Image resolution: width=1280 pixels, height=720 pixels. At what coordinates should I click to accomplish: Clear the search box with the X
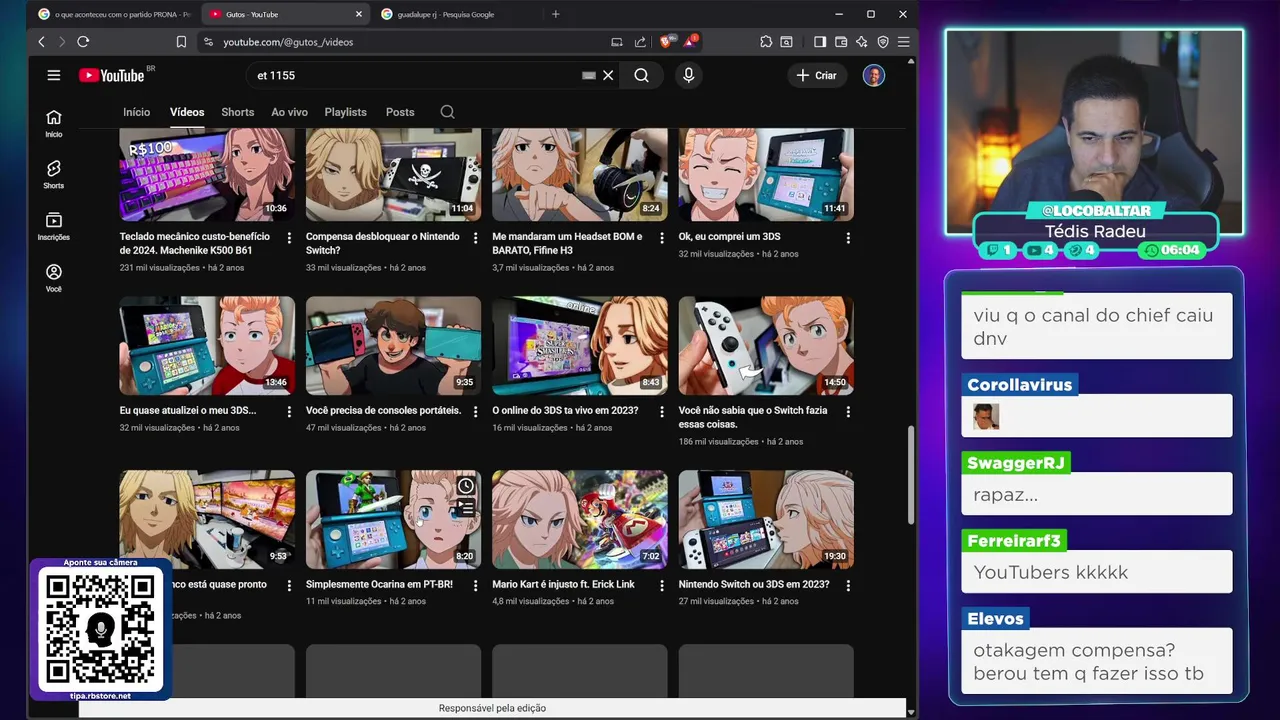[x=608, y=75]
